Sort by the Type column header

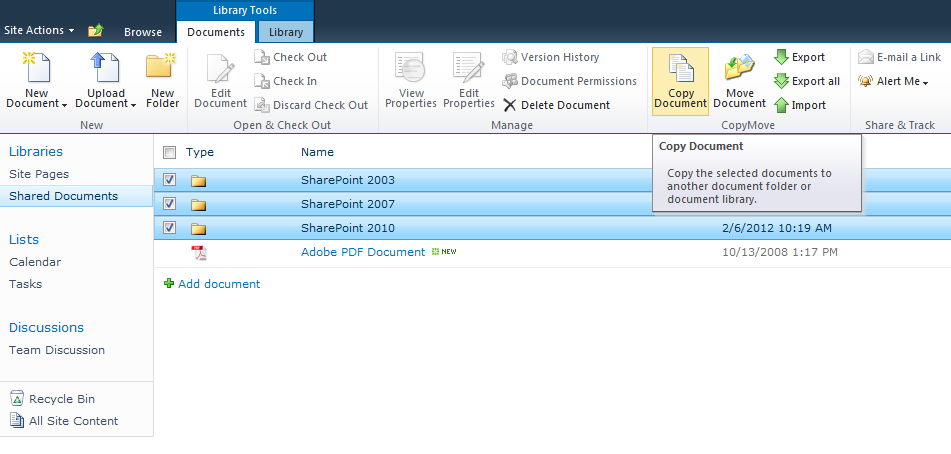(x=200, y=152)
